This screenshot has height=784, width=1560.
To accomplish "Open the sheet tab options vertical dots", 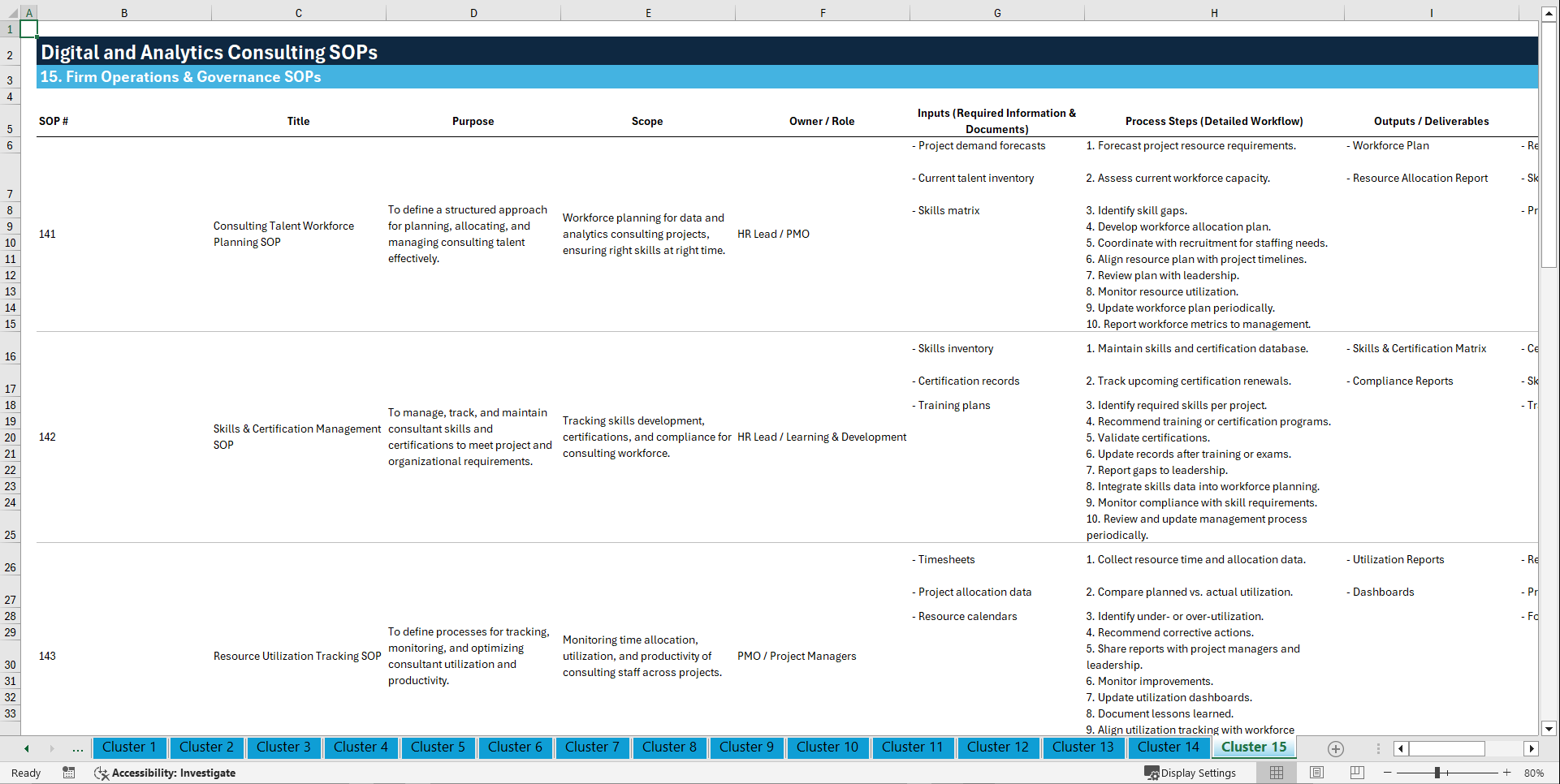I will click(1378, 748).
